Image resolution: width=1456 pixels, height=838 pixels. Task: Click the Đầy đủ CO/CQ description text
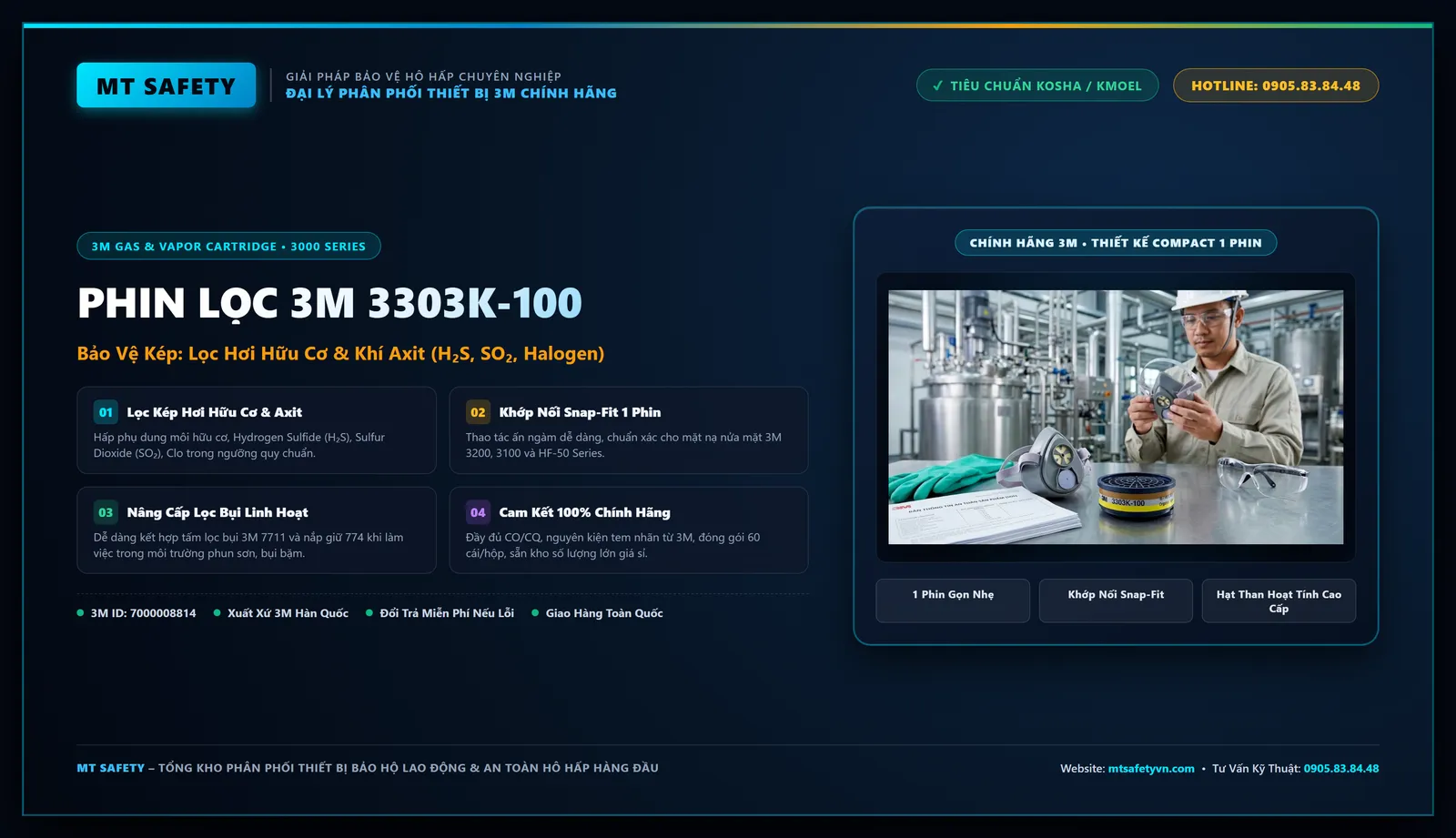tap(612, 545)
